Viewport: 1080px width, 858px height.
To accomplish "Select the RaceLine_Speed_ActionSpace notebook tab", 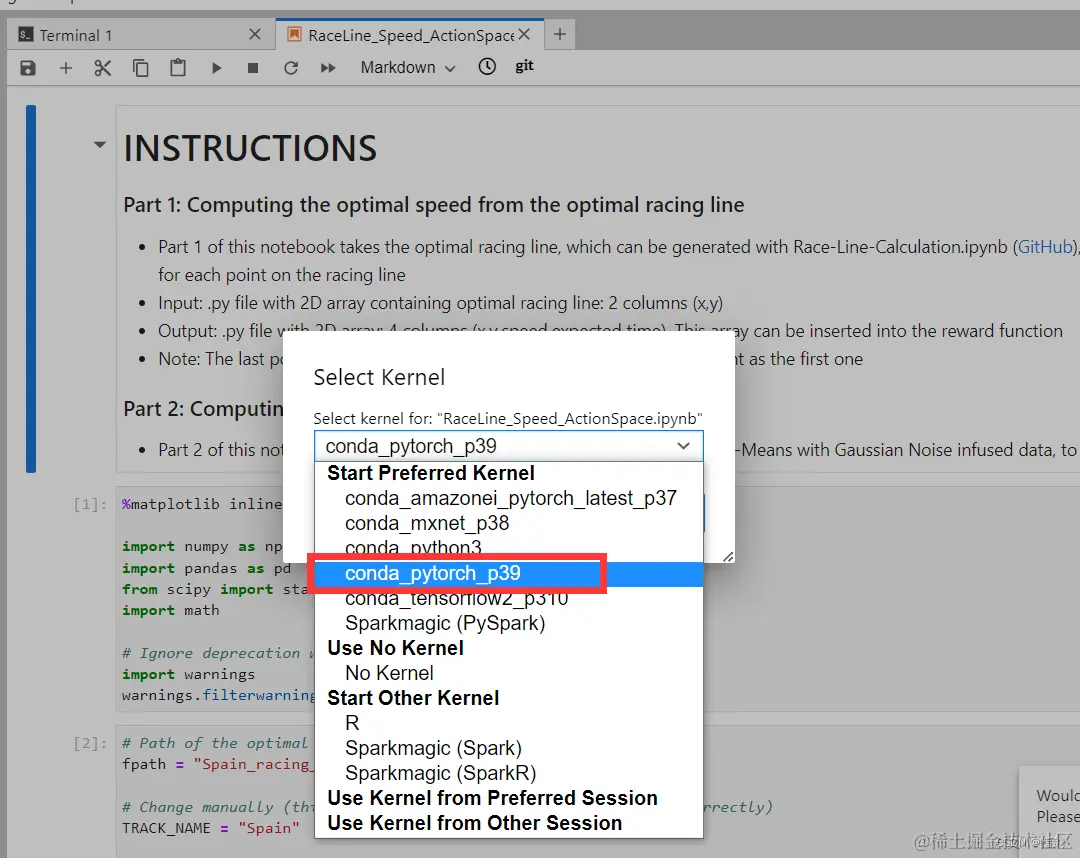I will point(411,35).
